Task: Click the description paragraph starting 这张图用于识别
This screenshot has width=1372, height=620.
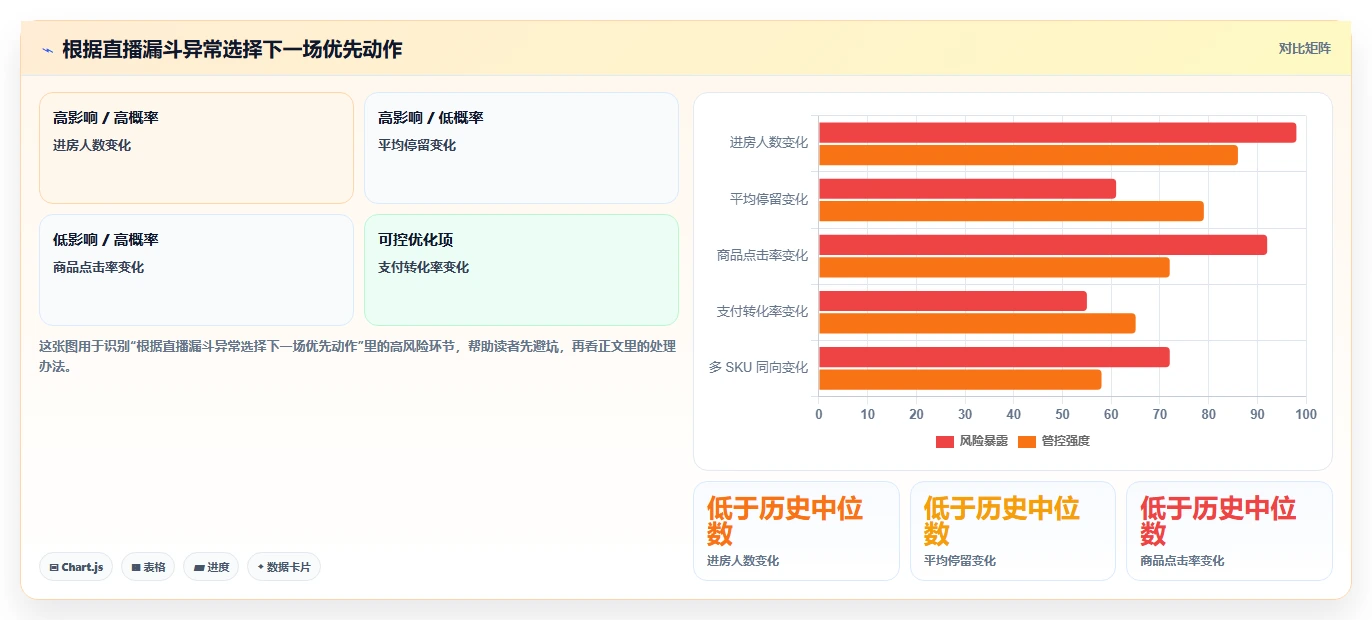Action: [x=357, y=356]
